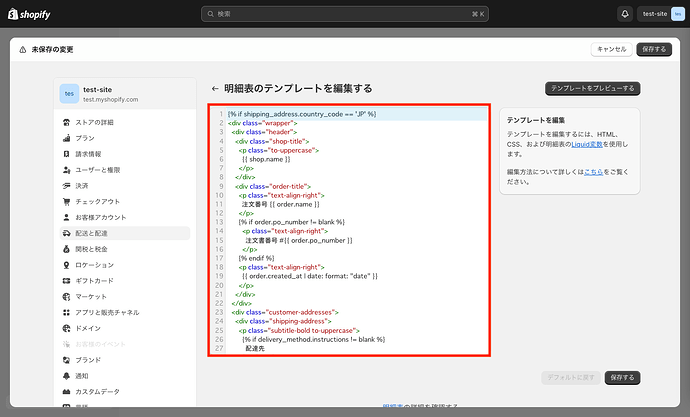Click the bottom 保存する button
This screenshot has width=690, height=417.
[x=622, y=377]
